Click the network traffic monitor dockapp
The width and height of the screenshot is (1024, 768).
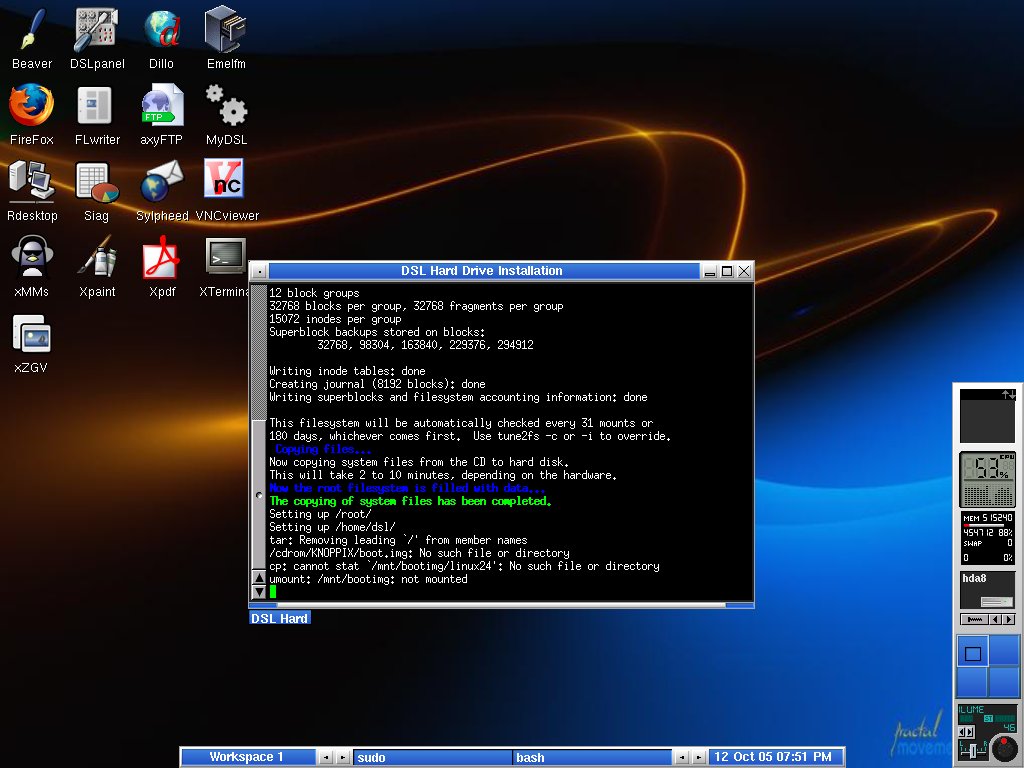[987, 416]
